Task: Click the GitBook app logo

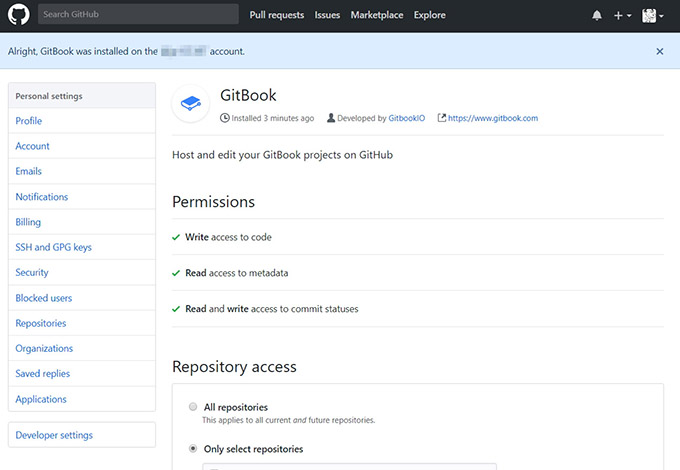Action: point(191,103)
